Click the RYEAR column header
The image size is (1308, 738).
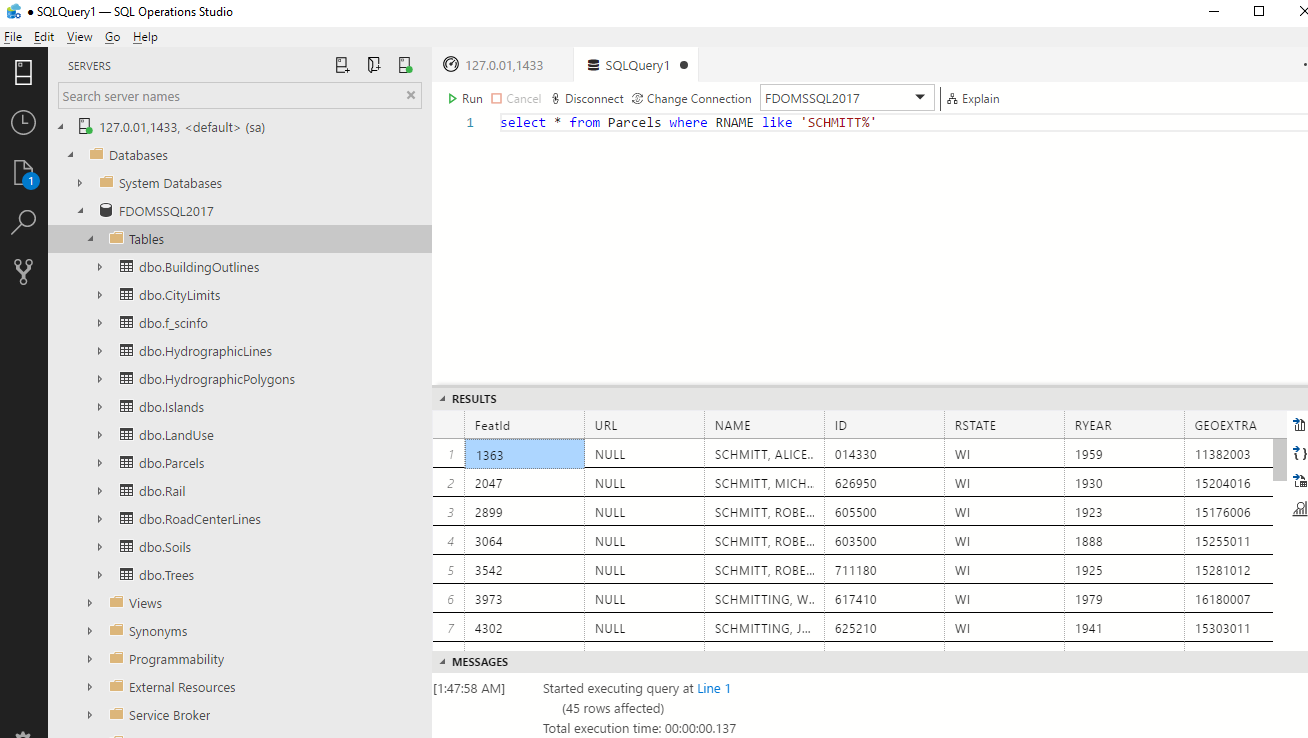click(1124, 425)
